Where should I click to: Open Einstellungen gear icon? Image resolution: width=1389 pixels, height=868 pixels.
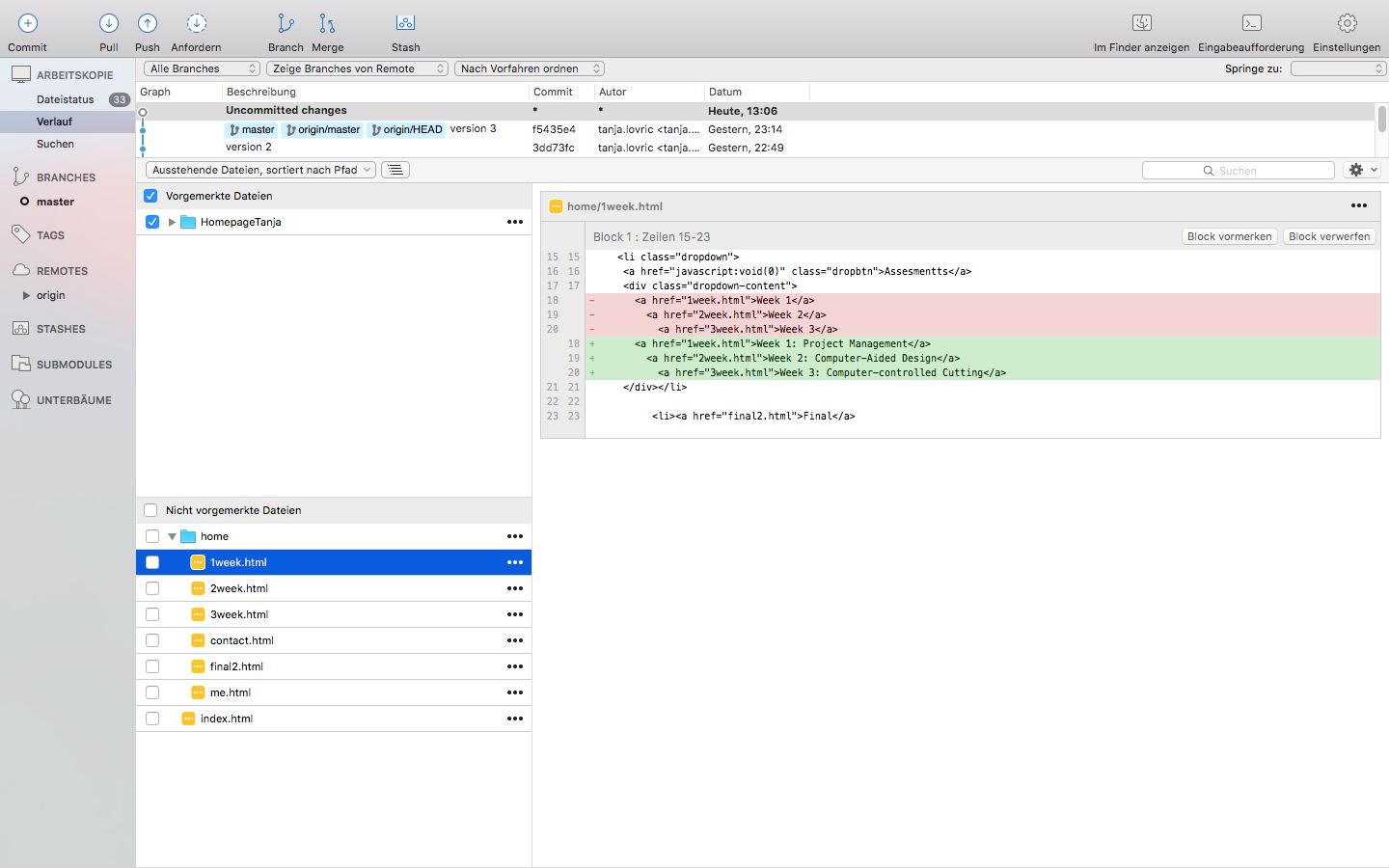[x=1348, y=23]
